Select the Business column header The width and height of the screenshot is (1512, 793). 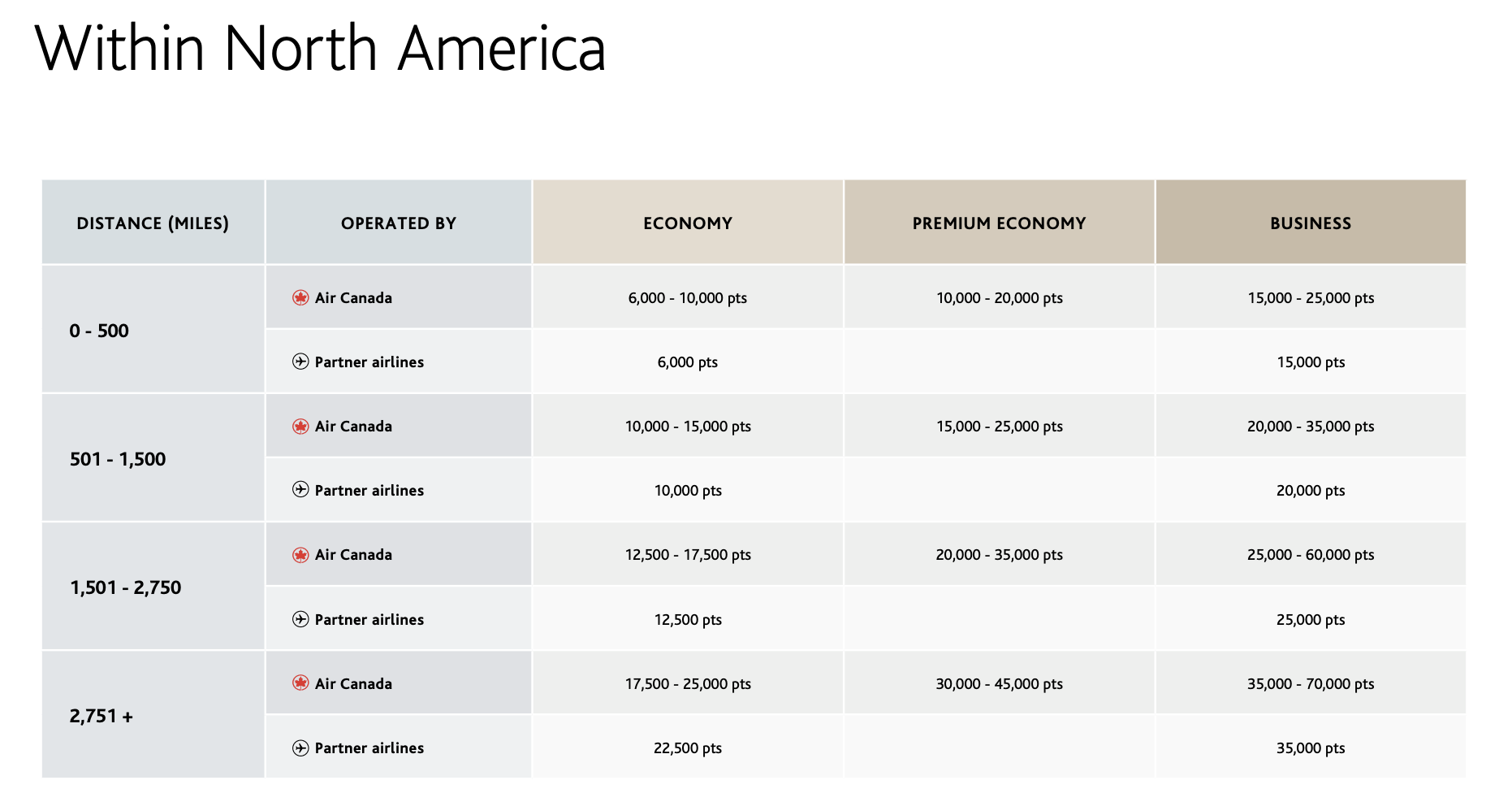1311,223
